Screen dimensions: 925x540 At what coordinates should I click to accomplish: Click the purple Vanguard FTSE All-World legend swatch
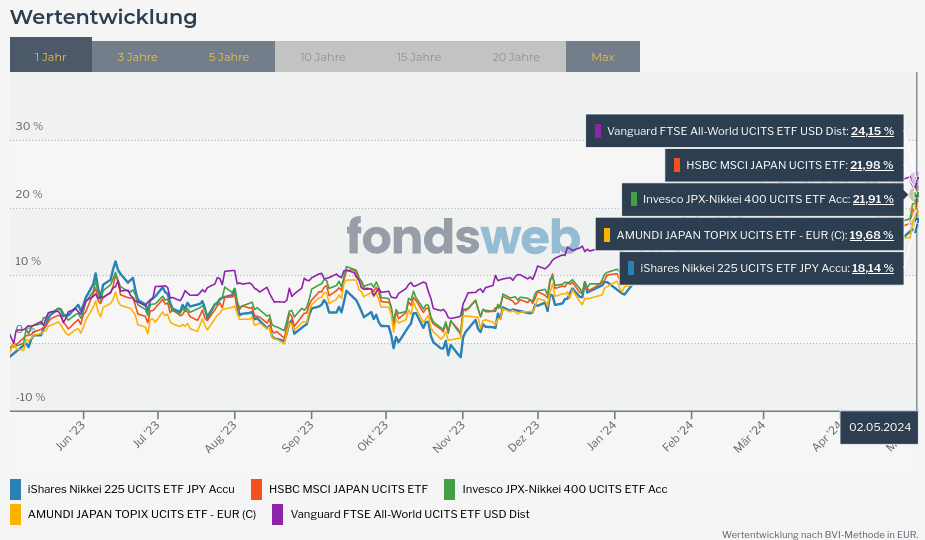coord(278,514)
